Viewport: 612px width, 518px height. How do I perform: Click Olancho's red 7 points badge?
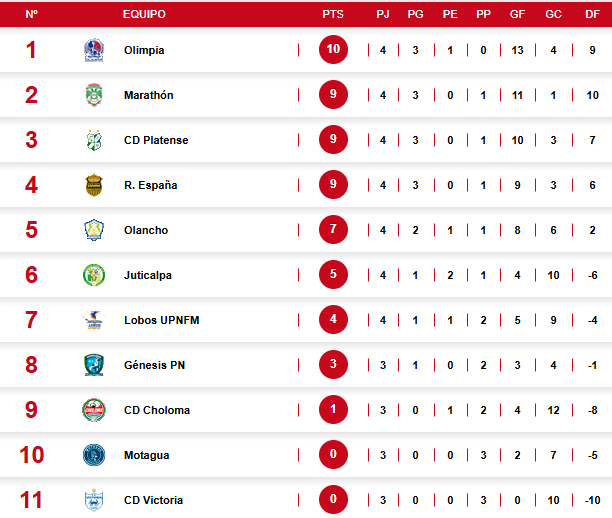(334, 230)
